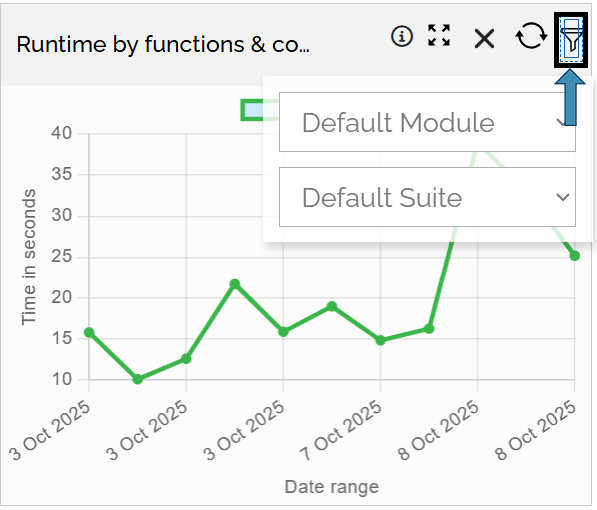Select the data point near 19 seconds
Viewport: 597px width, 510px height.
click(332, 306)
